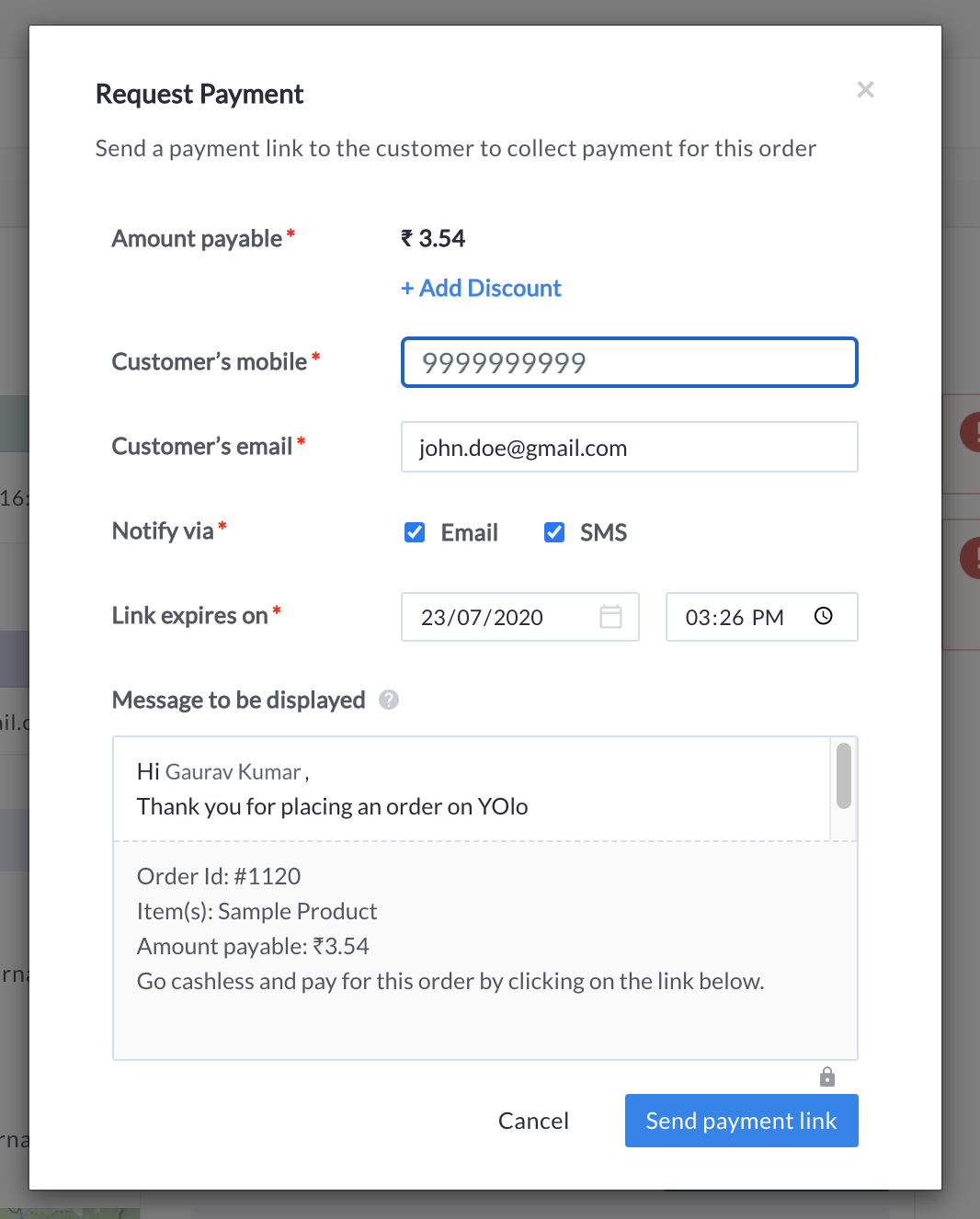This screenshot has width=980, height=1219.
Task: Open the clock icon in expiry time field
Action: [x=824, y=616]
